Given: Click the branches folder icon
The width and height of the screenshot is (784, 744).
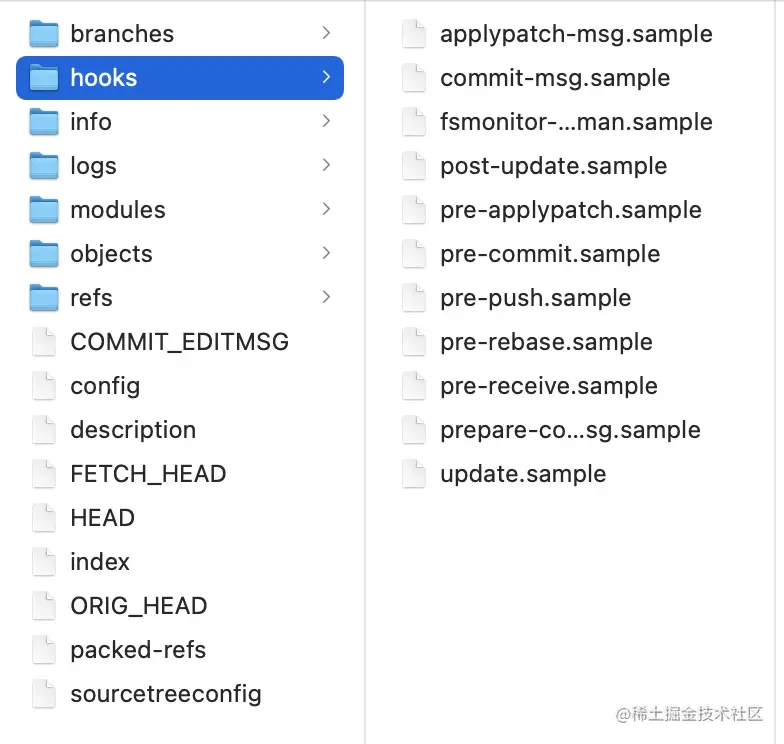Looking at the screenshot, I should tap(44, 34).
